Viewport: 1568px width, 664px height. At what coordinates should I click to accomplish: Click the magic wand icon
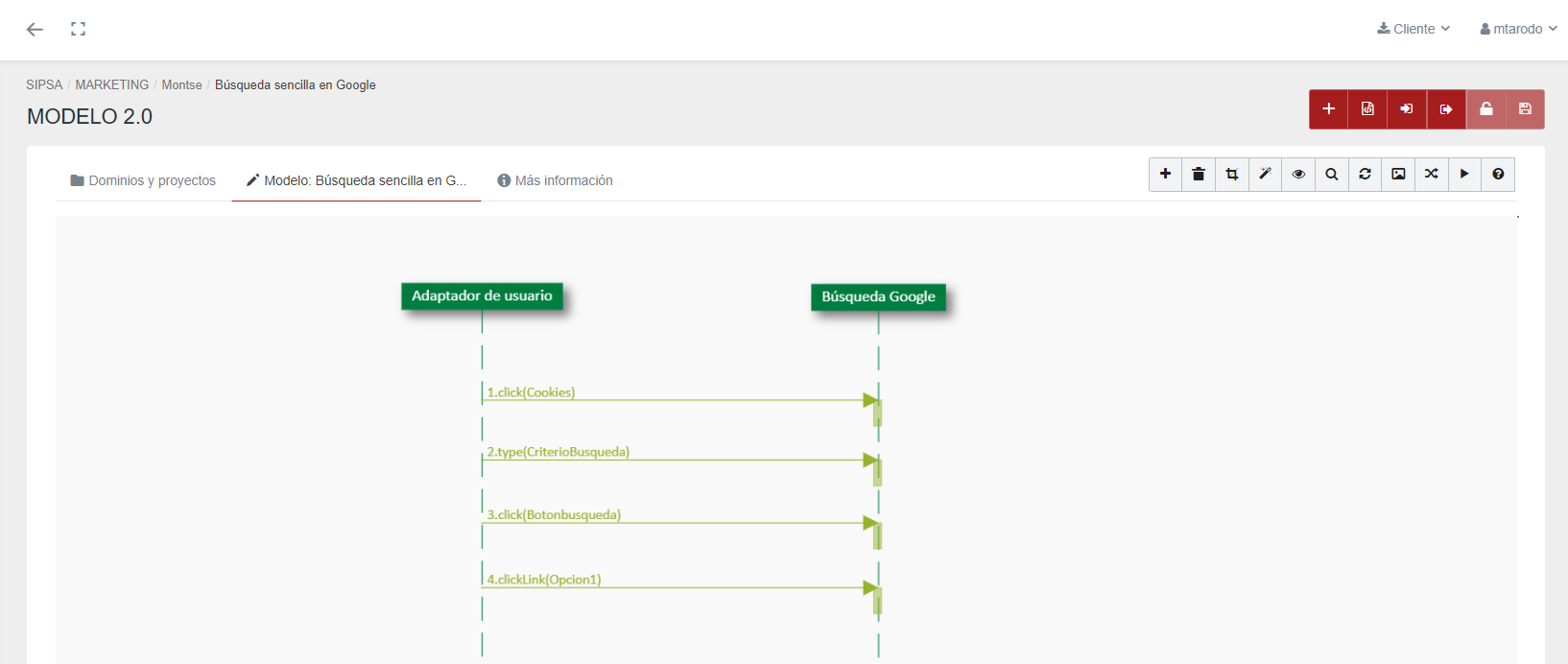(x=1265, y=175)
